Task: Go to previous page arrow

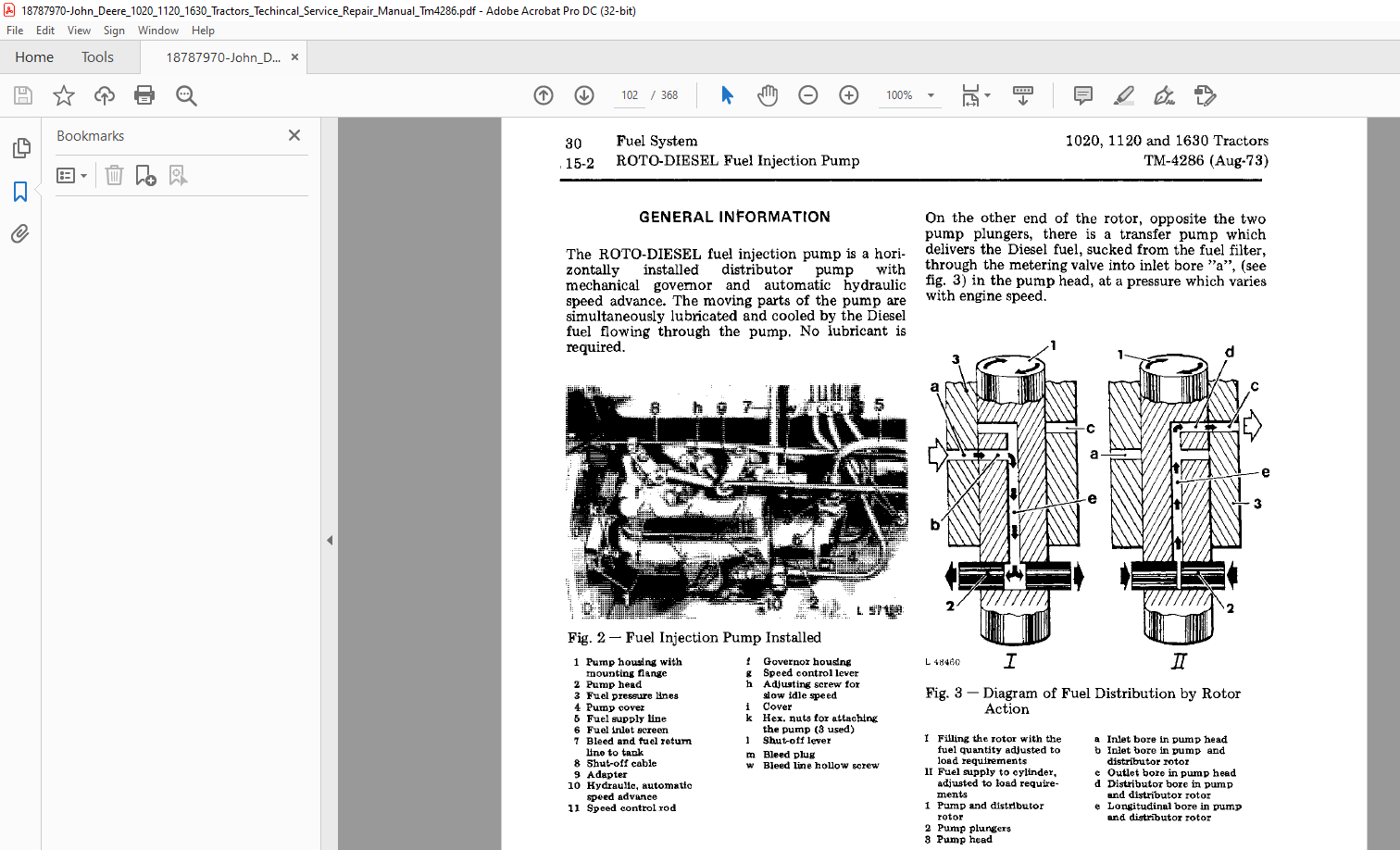Action: click(544, 95)
